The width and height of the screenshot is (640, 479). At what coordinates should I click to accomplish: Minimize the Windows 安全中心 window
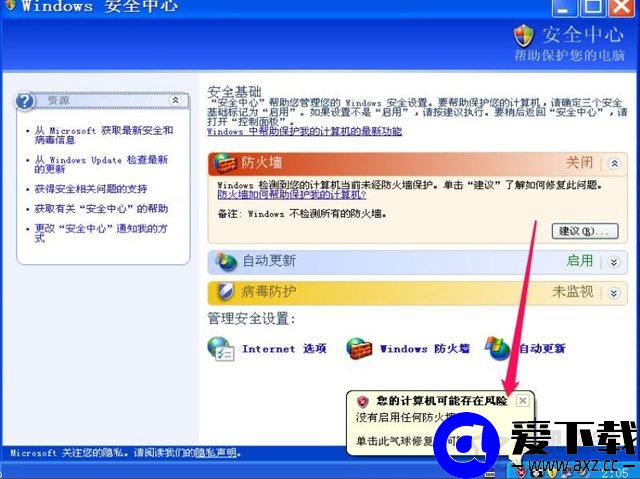pyautogui.click(x=565, y=7)
